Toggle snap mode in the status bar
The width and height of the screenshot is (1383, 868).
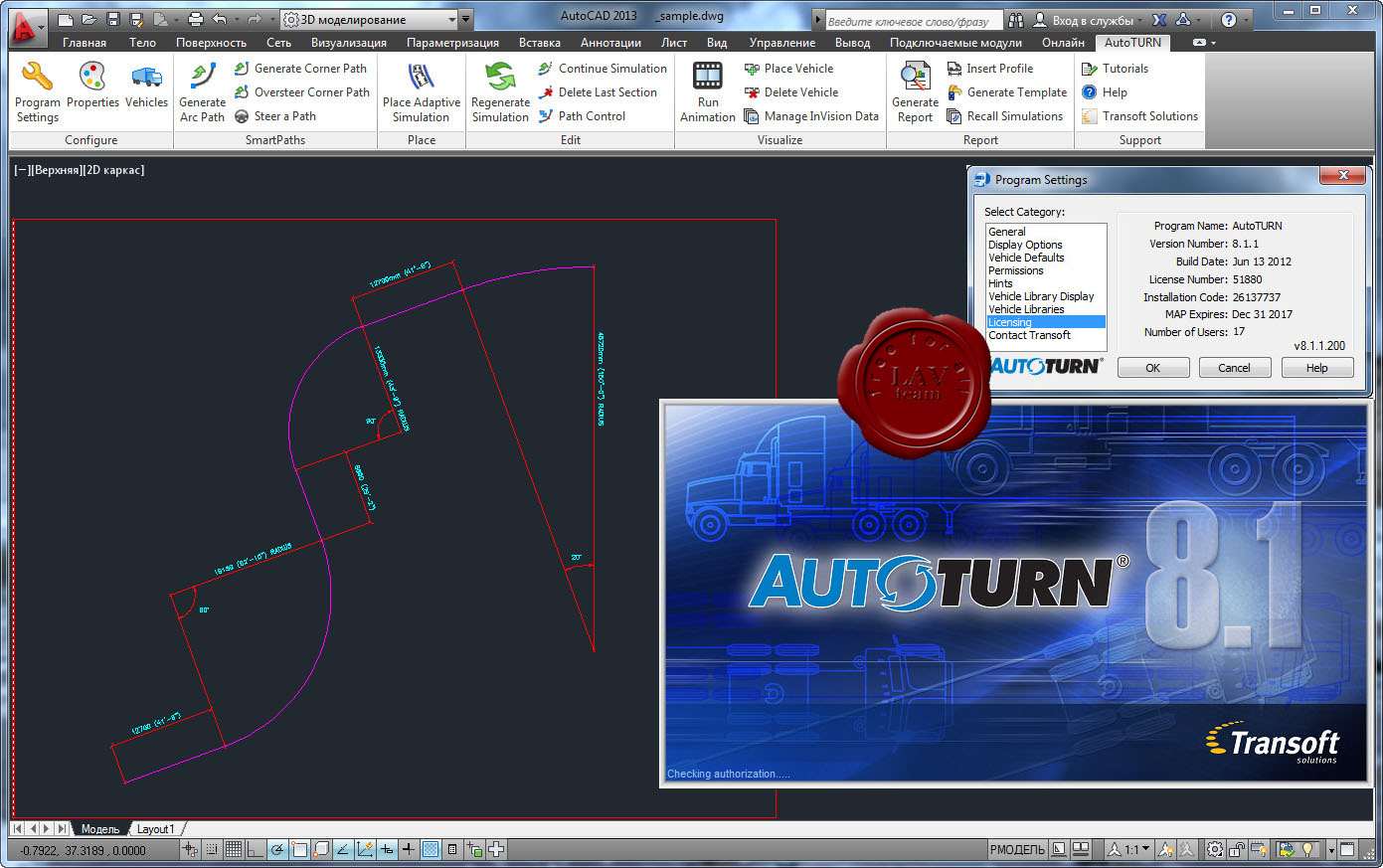[x=212, y=849]
